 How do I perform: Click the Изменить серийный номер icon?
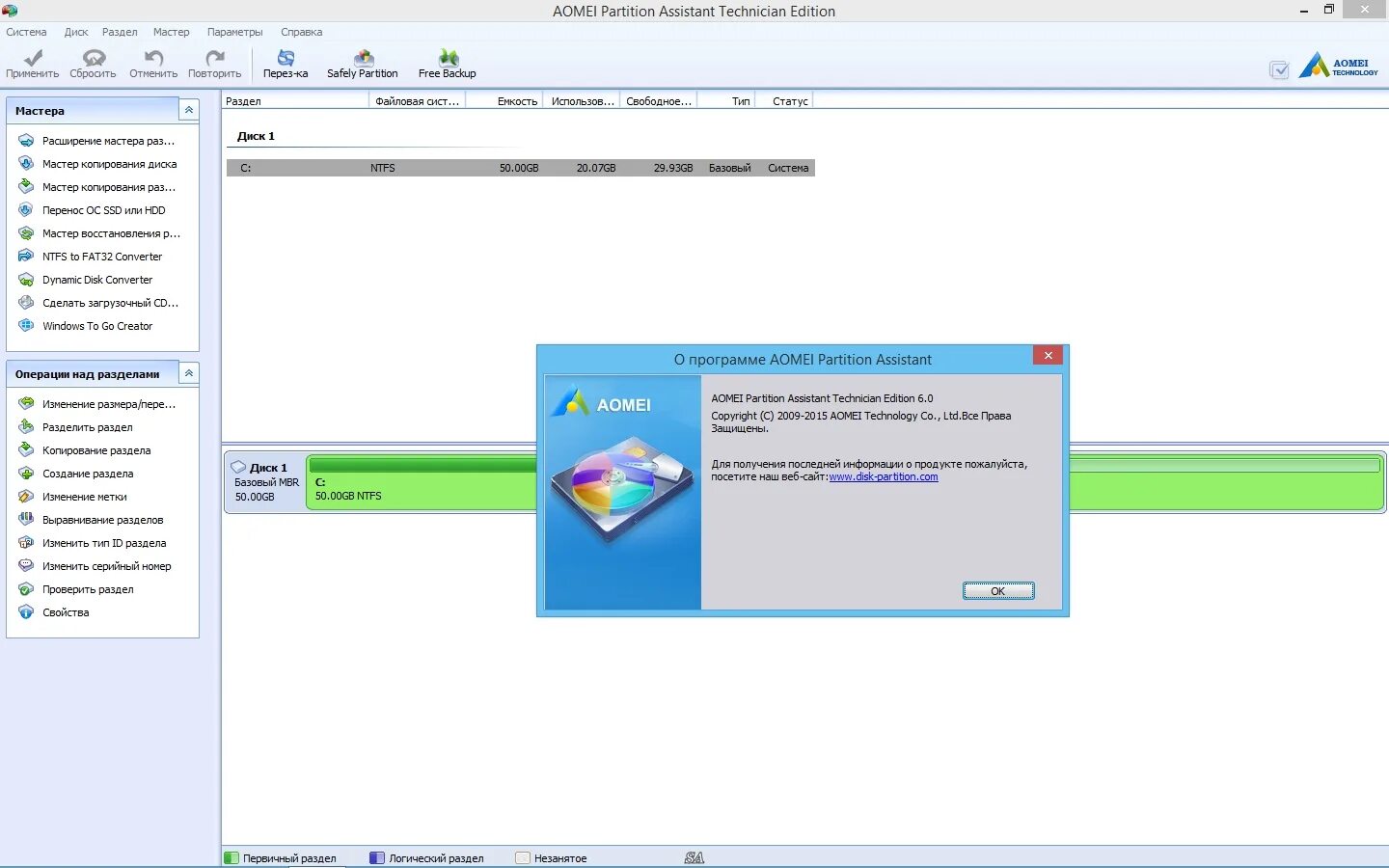(x=26, y=566)
